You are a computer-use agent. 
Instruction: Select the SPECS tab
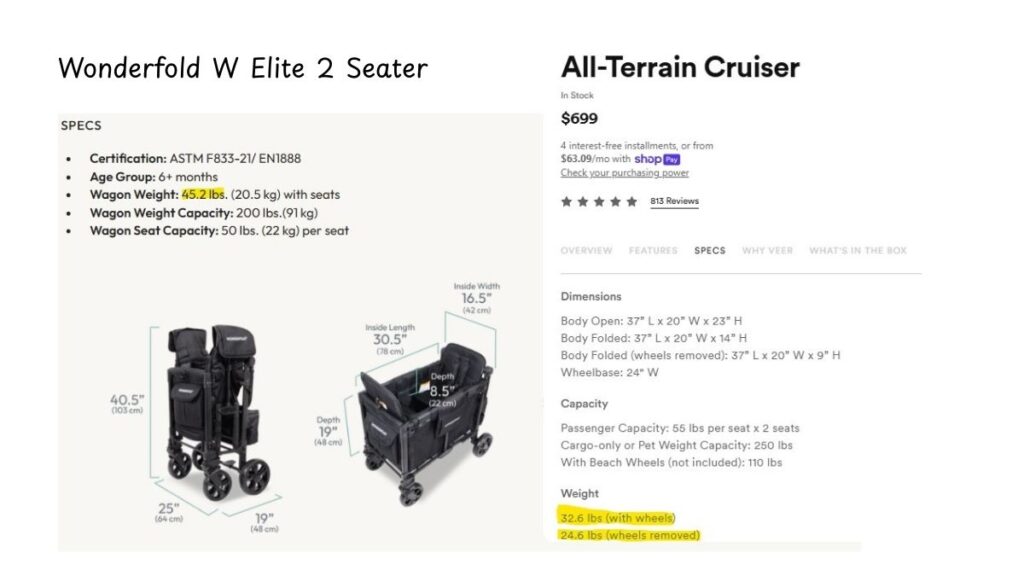click(x=709, y=250)
